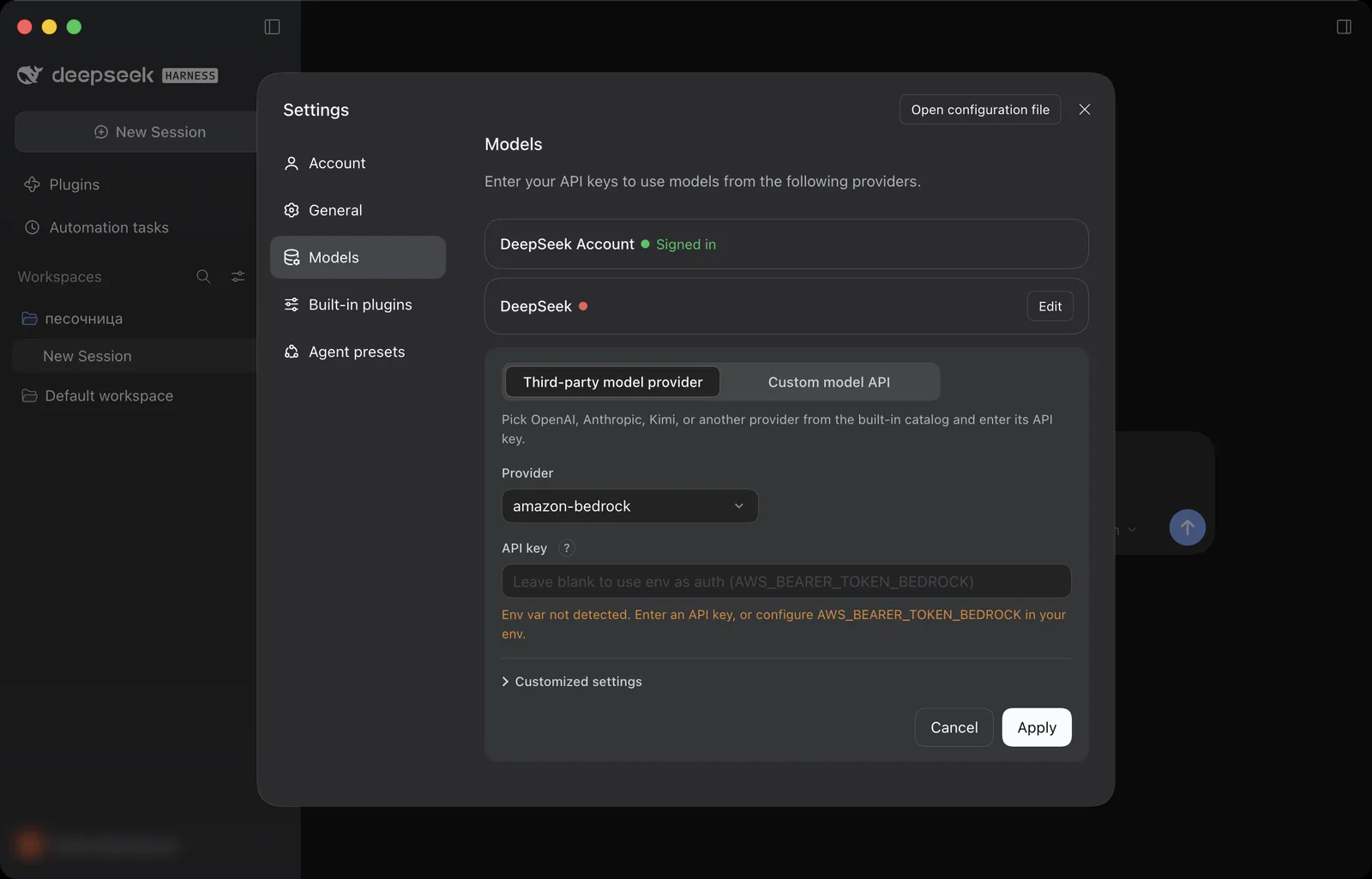Apply the provider settings

(1037, 727)
